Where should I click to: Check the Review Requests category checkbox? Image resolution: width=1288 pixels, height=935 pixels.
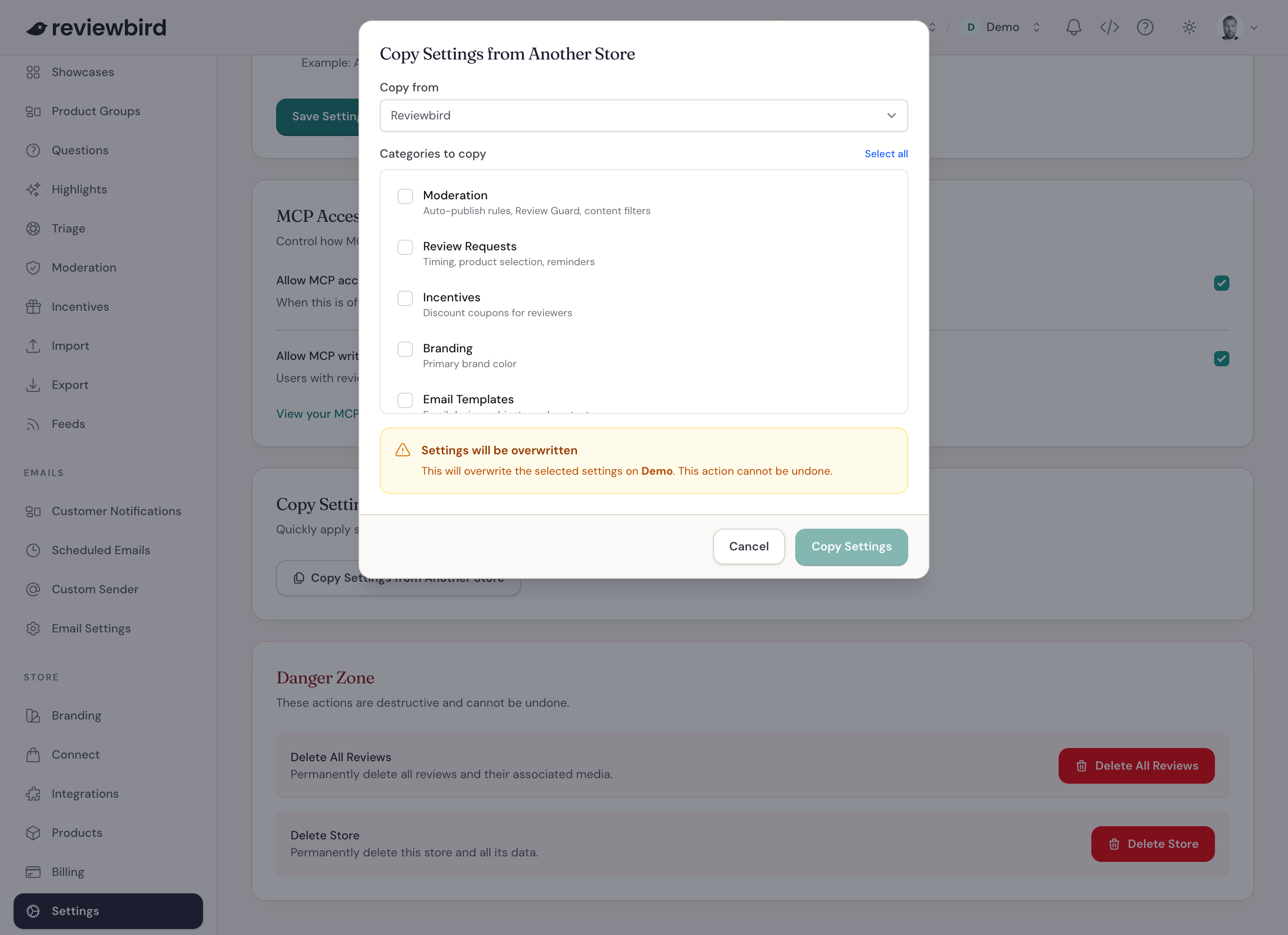coord(405,247)
